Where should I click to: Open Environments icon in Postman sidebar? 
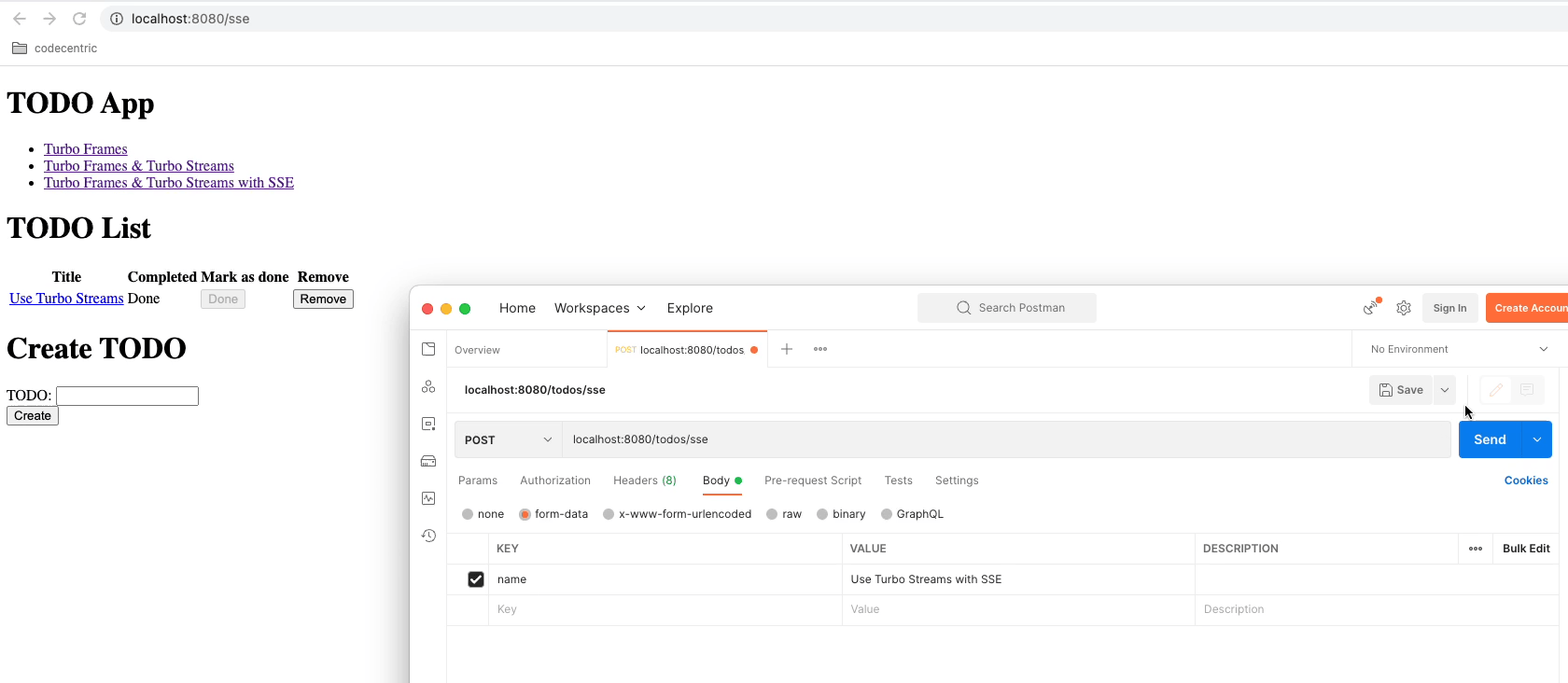click(428, 424)
